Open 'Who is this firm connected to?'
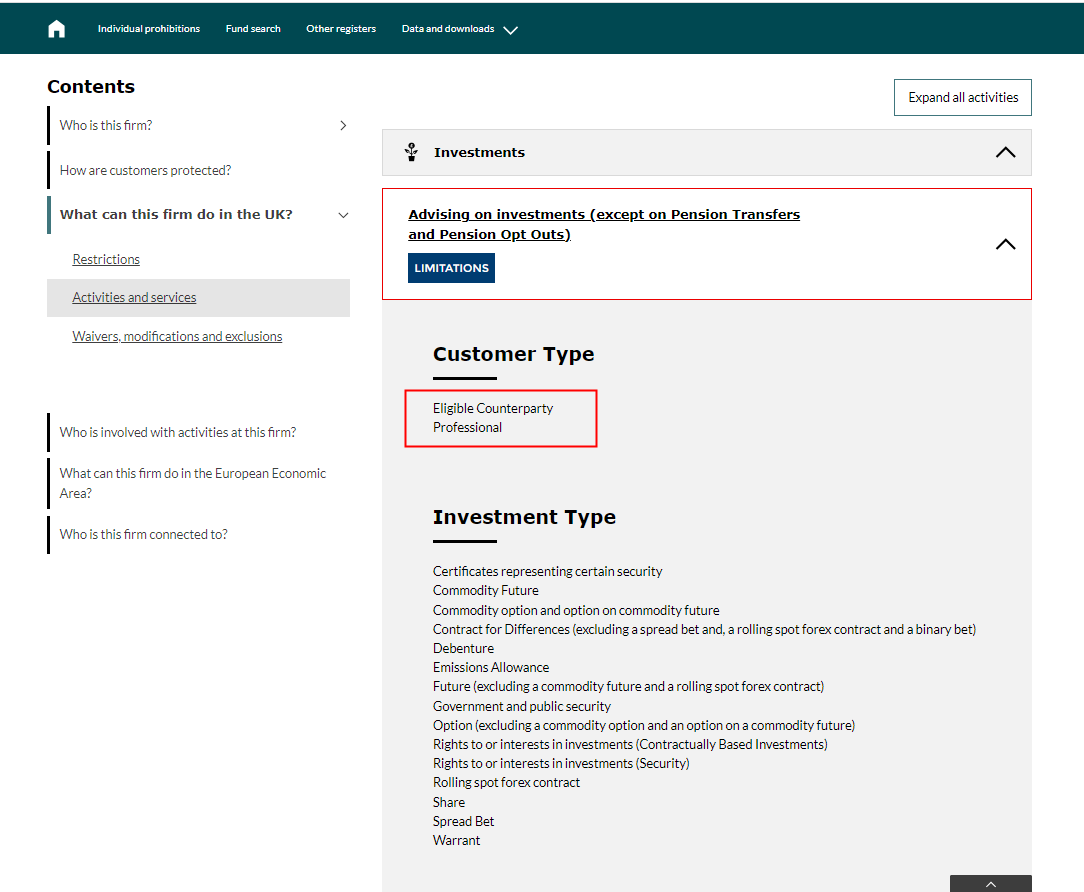This screenshot has width=1084, height=892. [143, 535]
